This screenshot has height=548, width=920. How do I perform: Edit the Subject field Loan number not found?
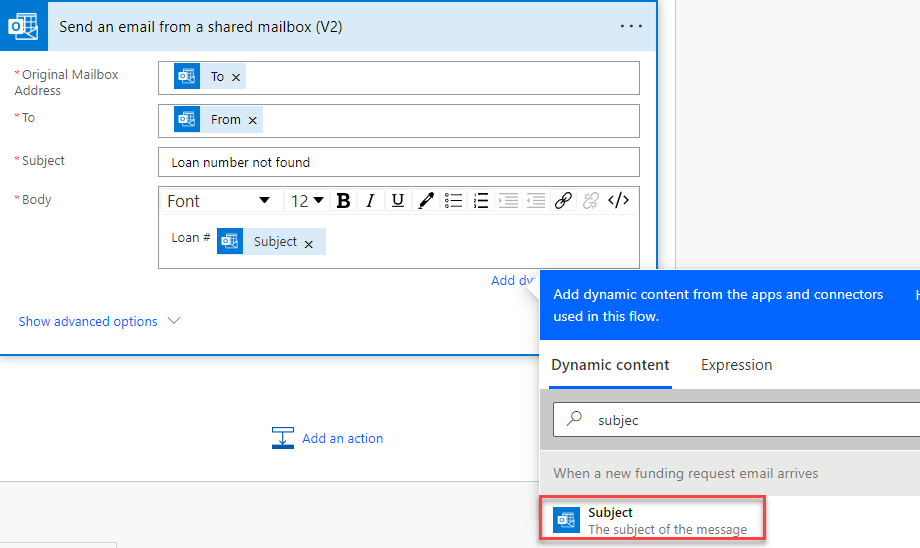pyautogui.click(x=398, y=162)
